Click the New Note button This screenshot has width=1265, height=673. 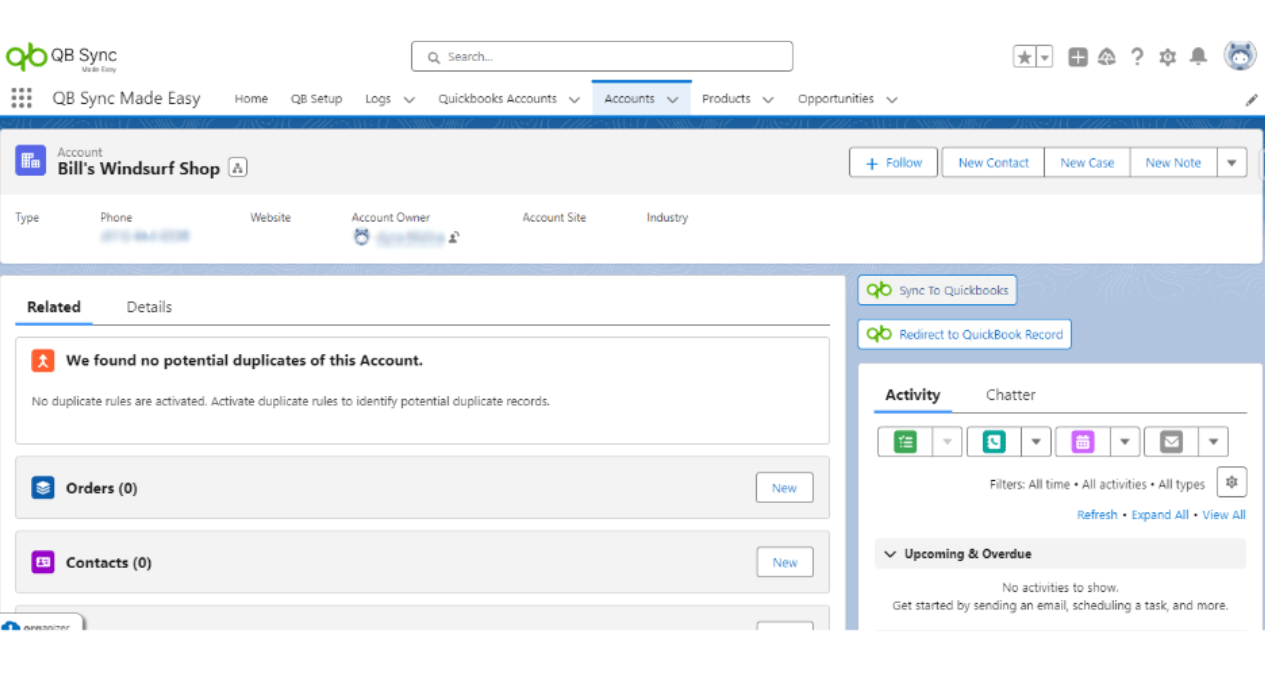(1173, 163)
